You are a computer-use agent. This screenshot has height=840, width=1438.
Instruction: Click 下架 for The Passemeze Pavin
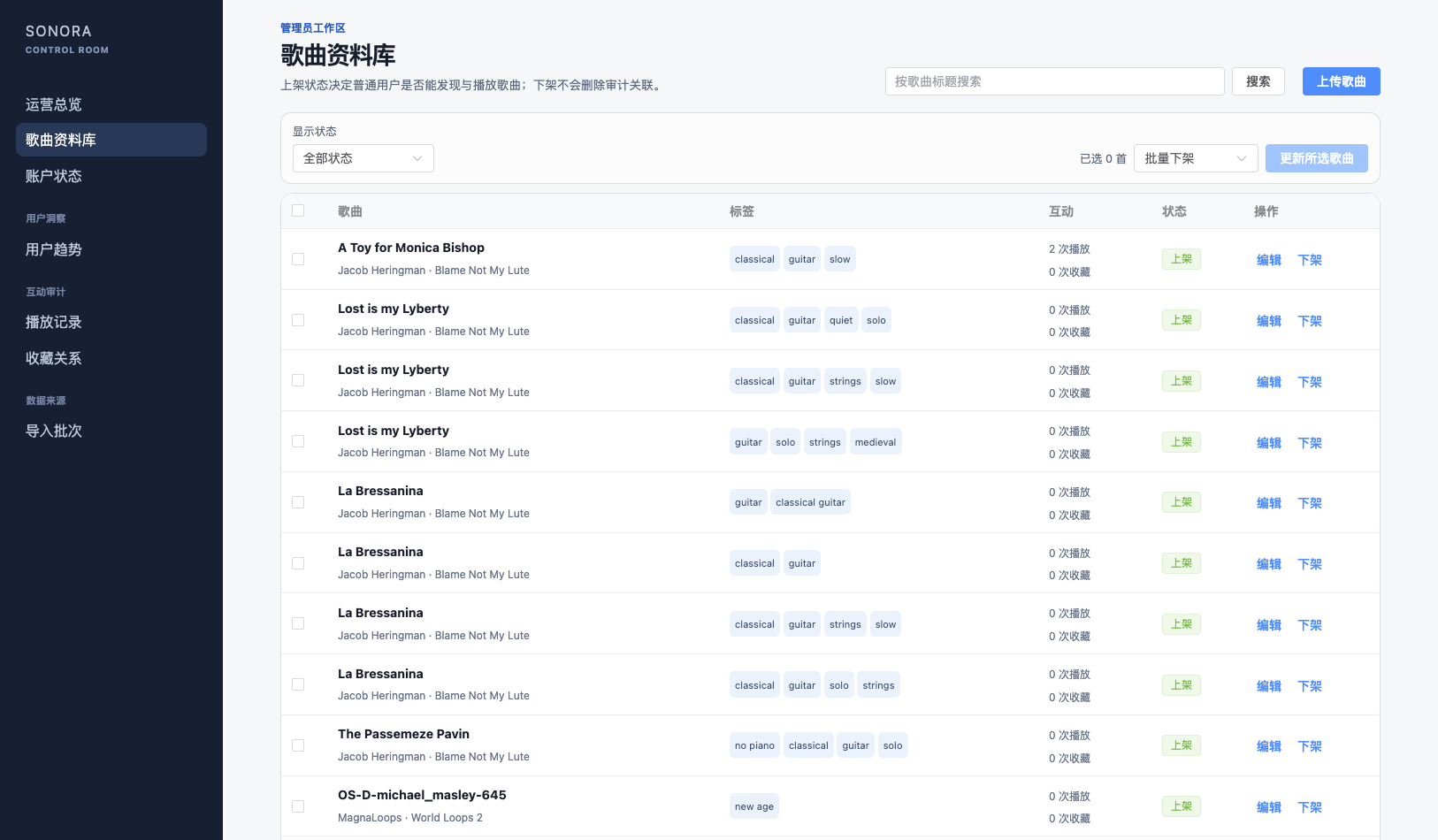tap(1310, 746)
